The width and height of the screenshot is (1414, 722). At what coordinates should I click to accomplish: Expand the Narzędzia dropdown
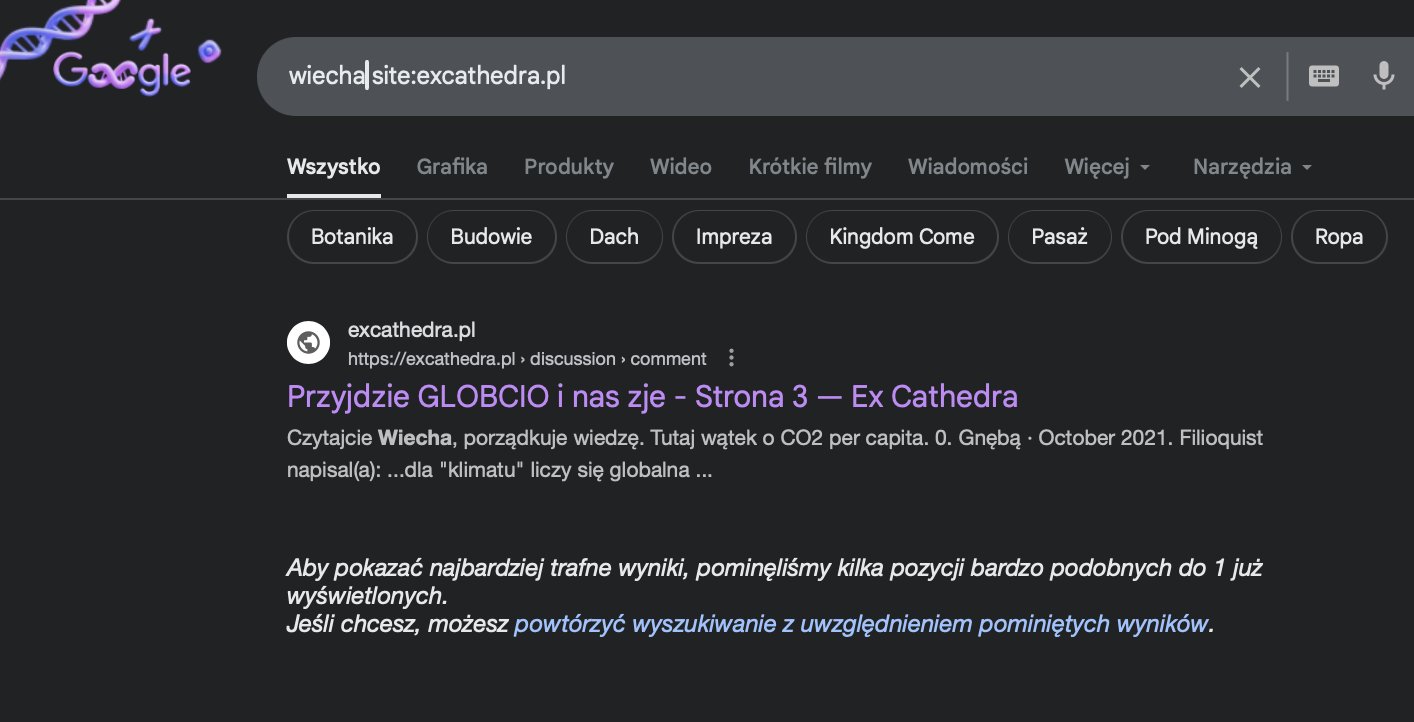tap(1253, 167)
